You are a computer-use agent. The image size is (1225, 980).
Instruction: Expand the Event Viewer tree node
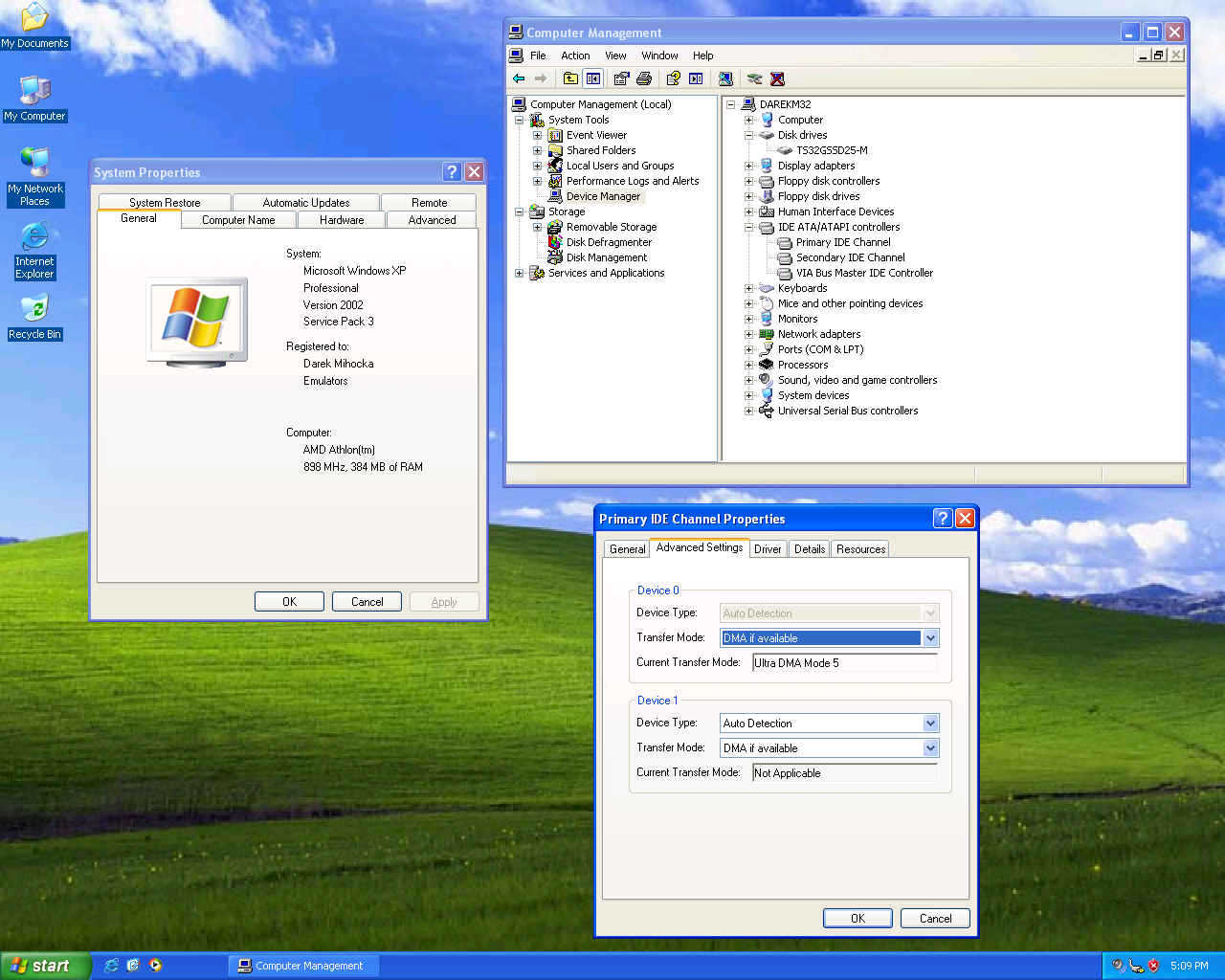click(537, 135)
